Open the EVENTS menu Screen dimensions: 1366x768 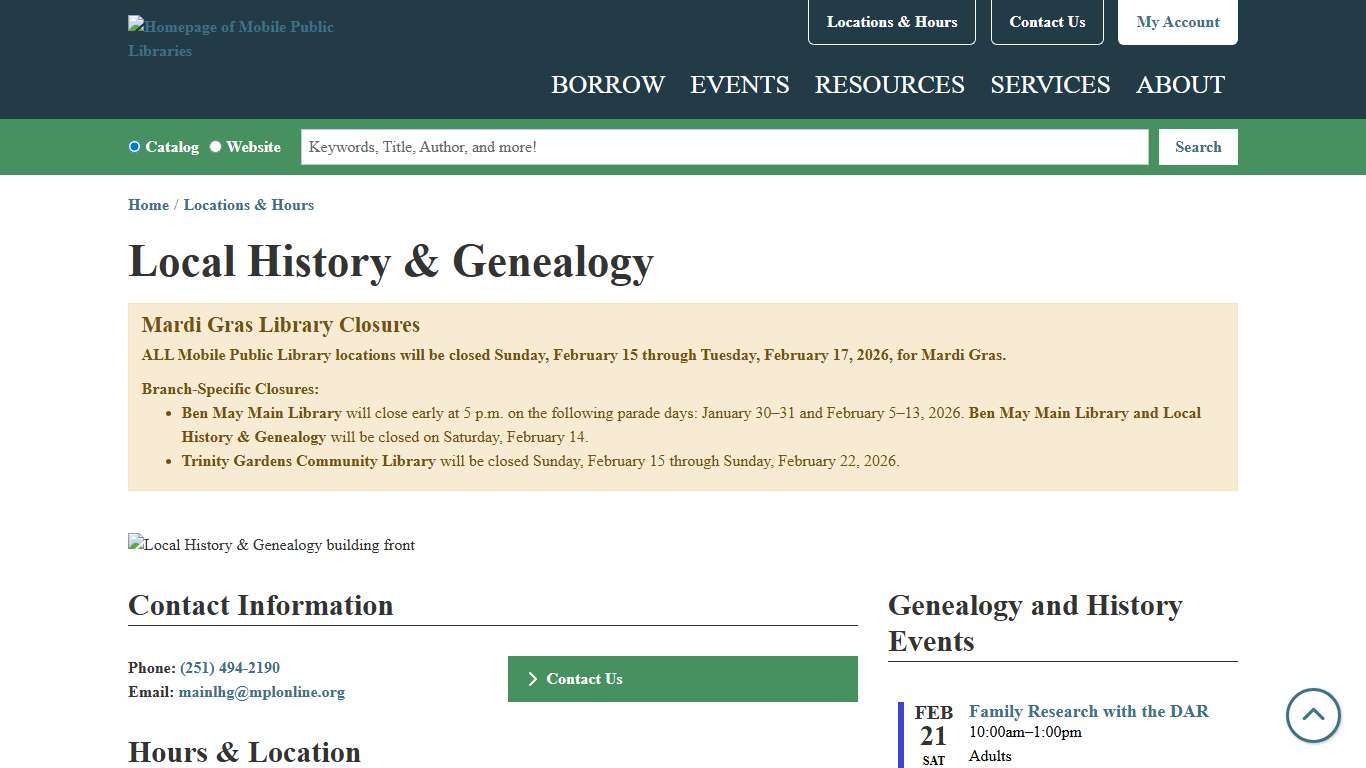click(739, 85)
